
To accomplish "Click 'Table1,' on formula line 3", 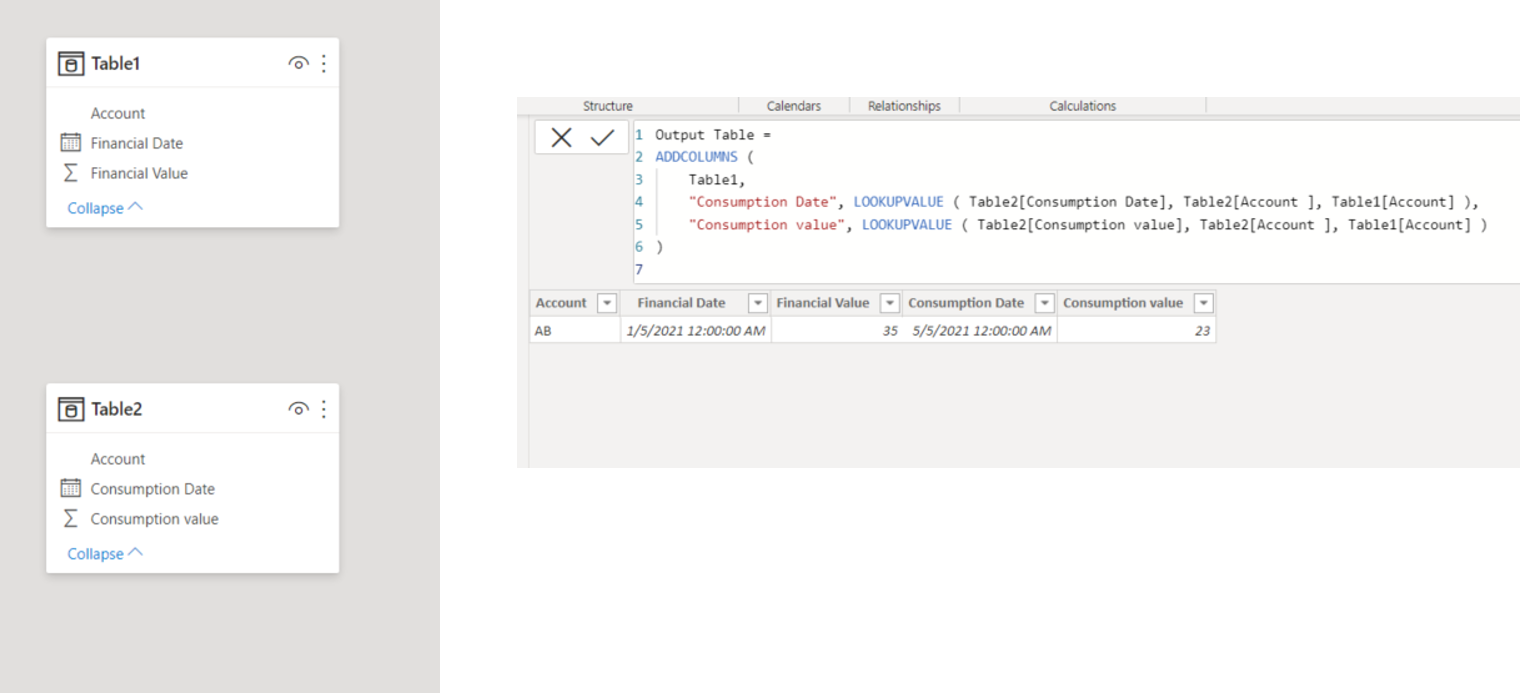I will point(717,180).
